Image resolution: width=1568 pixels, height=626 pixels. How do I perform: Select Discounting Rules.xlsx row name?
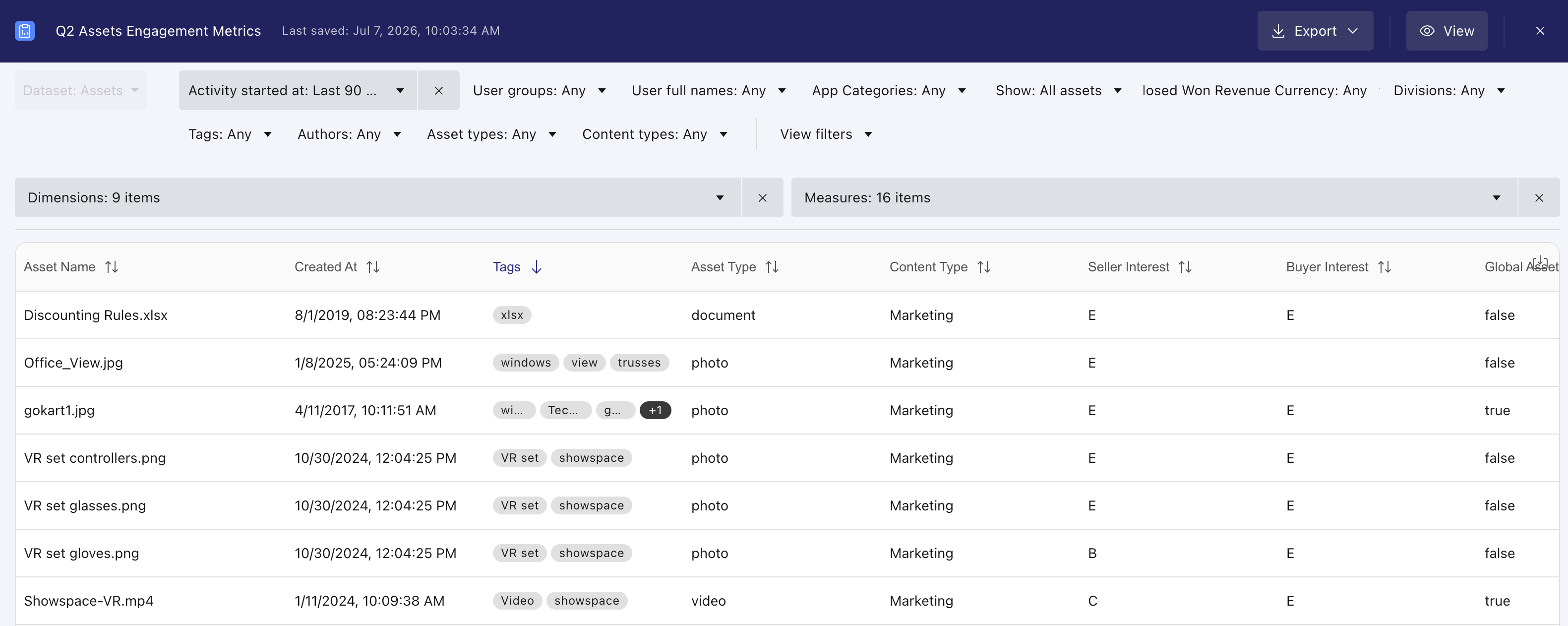pos(96,315)
